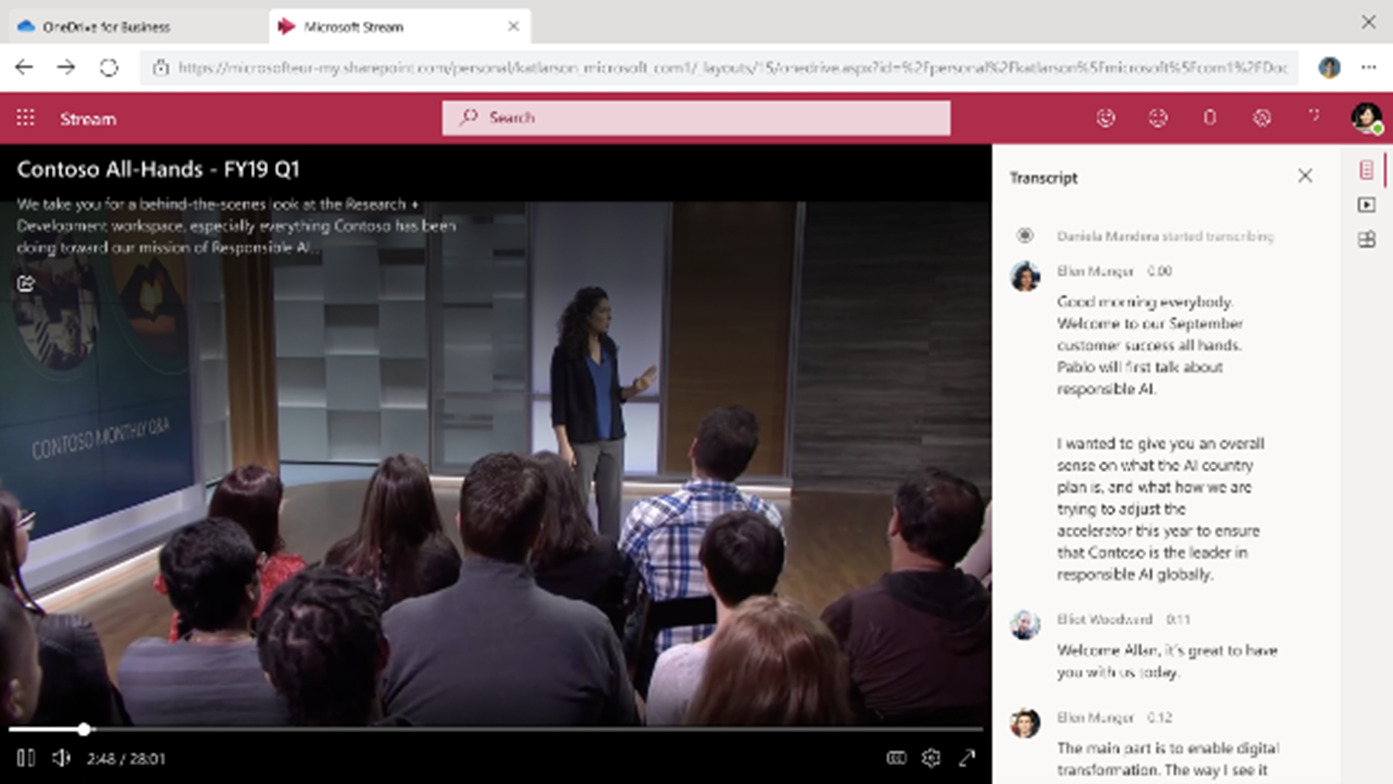Click the happy smiley feedback icon

pyautogui.click(x=1105, y=118)
